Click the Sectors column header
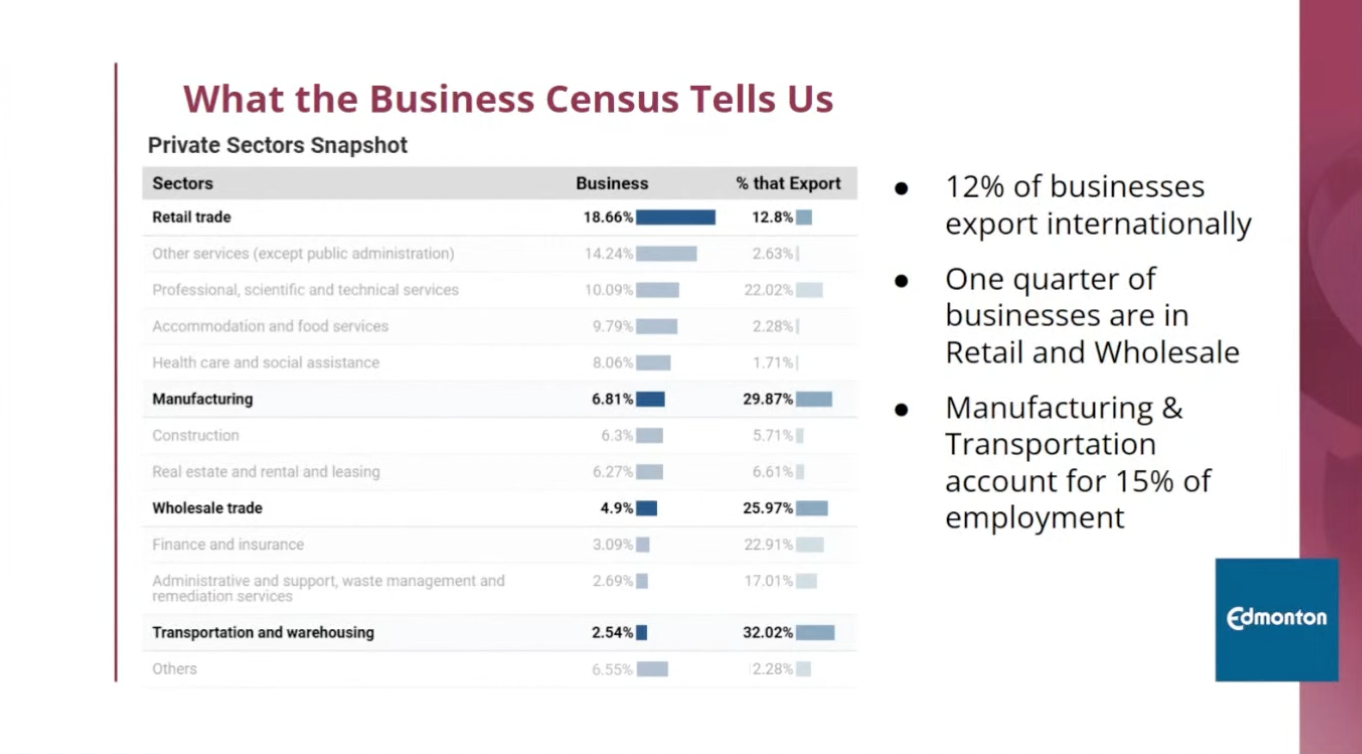Image resolution: width=1362 pixels, height=754 pixels. pos(183,184)
